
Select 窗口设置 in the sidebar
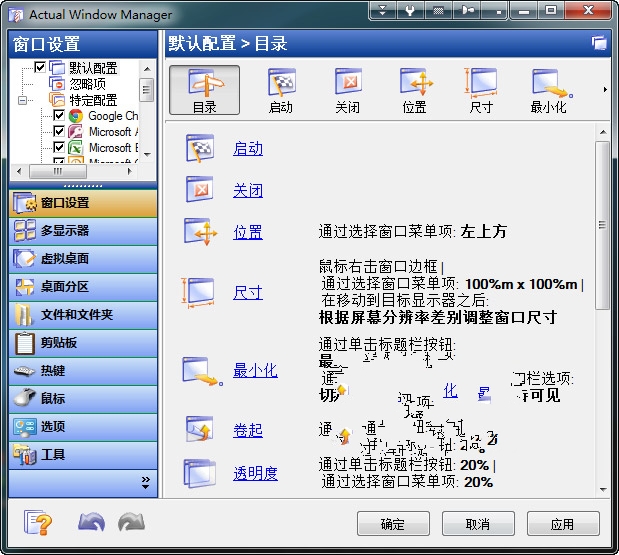click(x=83, y=203)
